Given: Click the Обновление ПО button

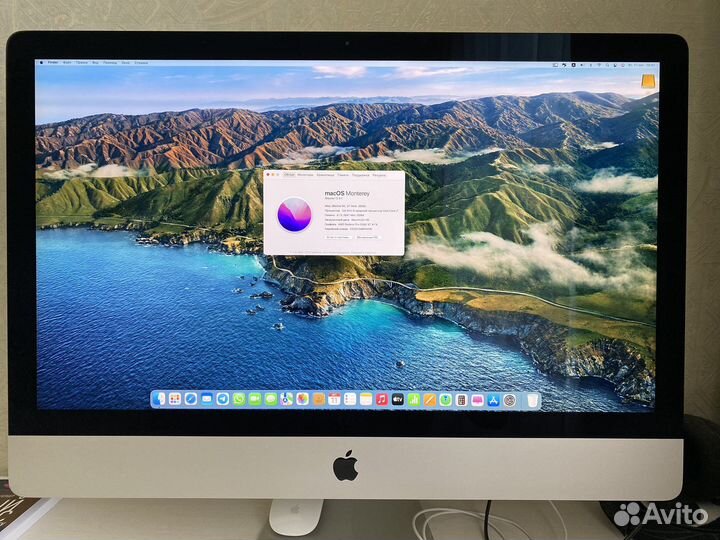Looking at the screenshot, I should coord(368,237).
